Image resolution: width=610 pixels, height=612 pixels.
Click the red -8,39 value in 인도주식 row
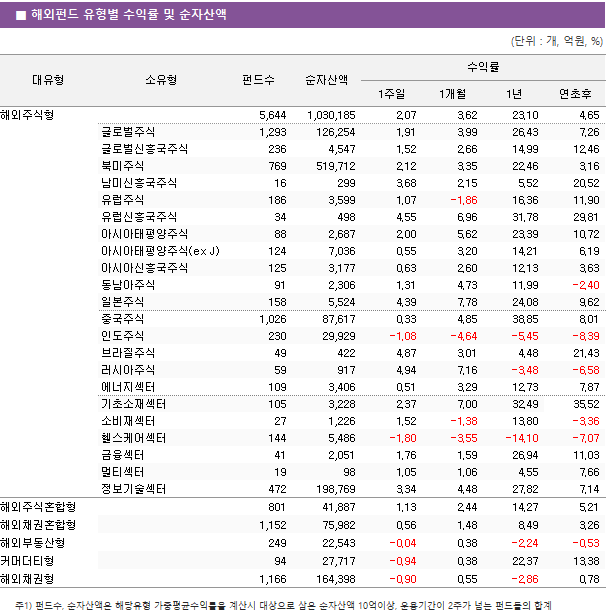coord(586,336)
